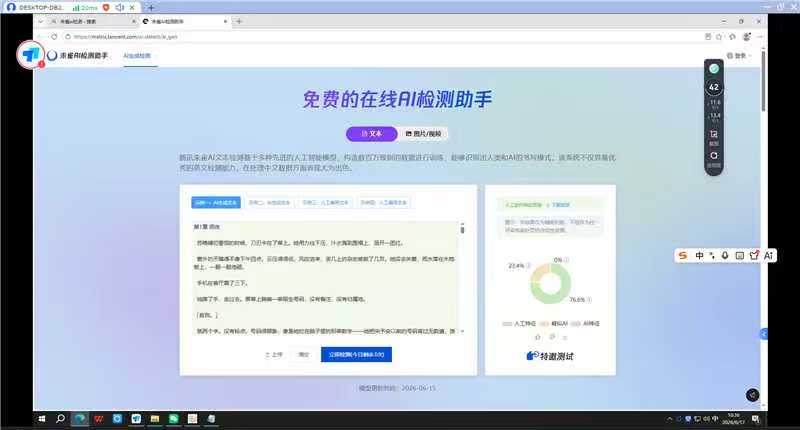
Task: Open the WPS icon in the taskbar
Action: point(98,419)
